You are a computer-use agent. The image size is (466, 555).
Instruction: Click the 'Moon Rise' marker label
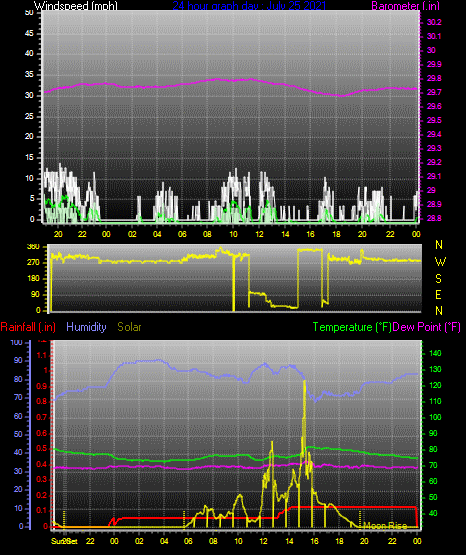tap(385, 525)
